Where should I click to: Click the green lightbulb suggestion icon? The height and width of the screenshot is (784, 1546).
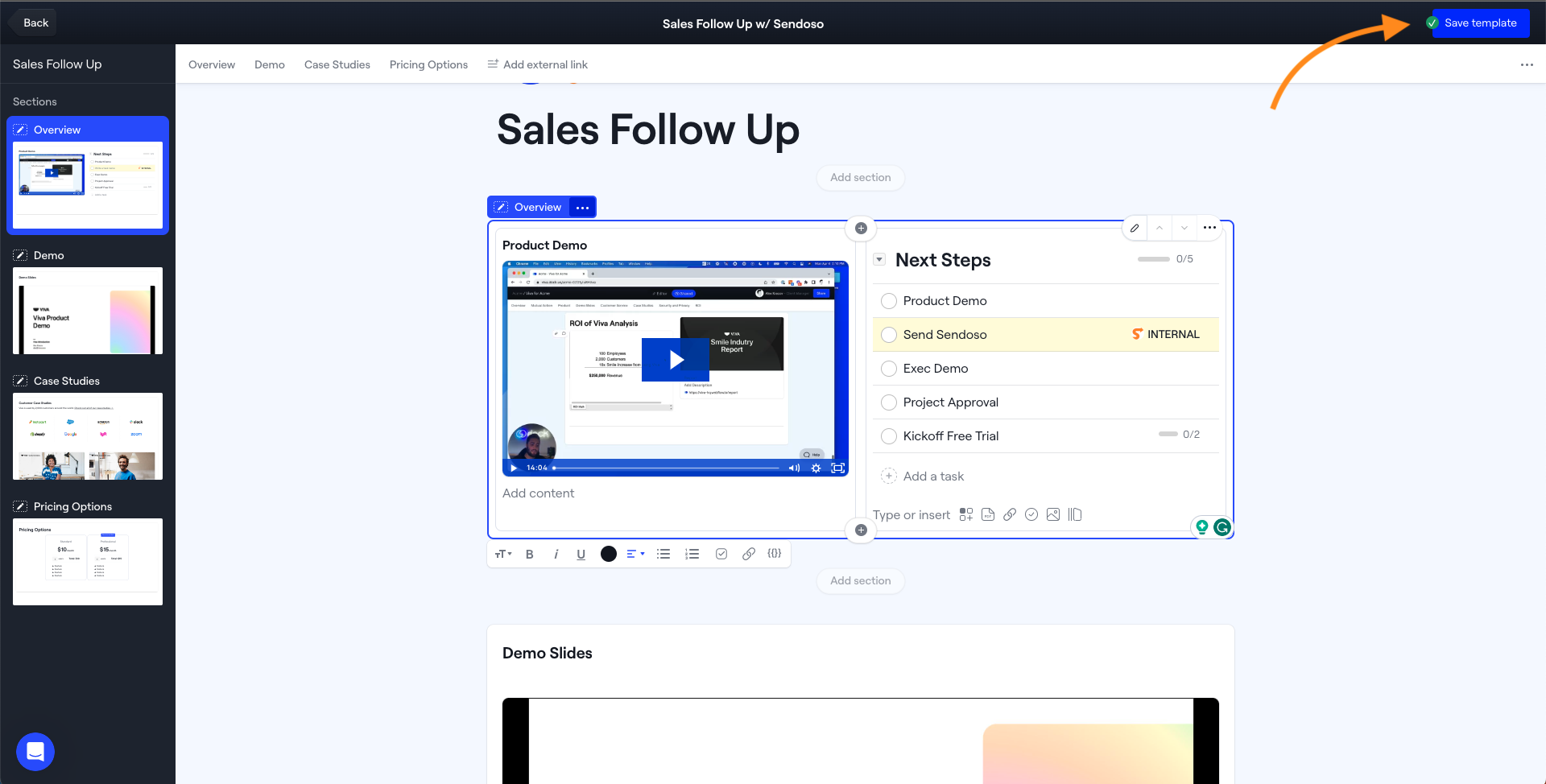tap(1202, 527)
